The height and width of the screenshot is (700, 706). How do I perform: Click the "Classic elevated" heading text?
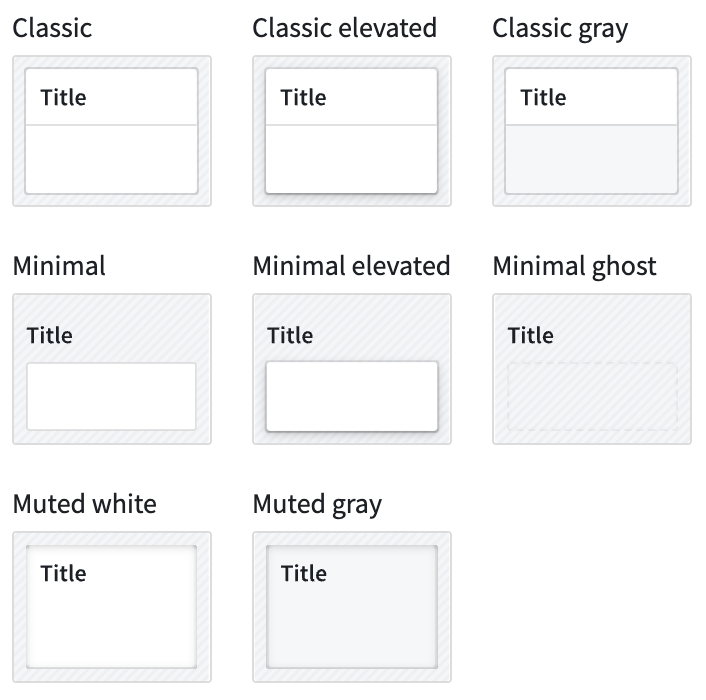[344, 28]
